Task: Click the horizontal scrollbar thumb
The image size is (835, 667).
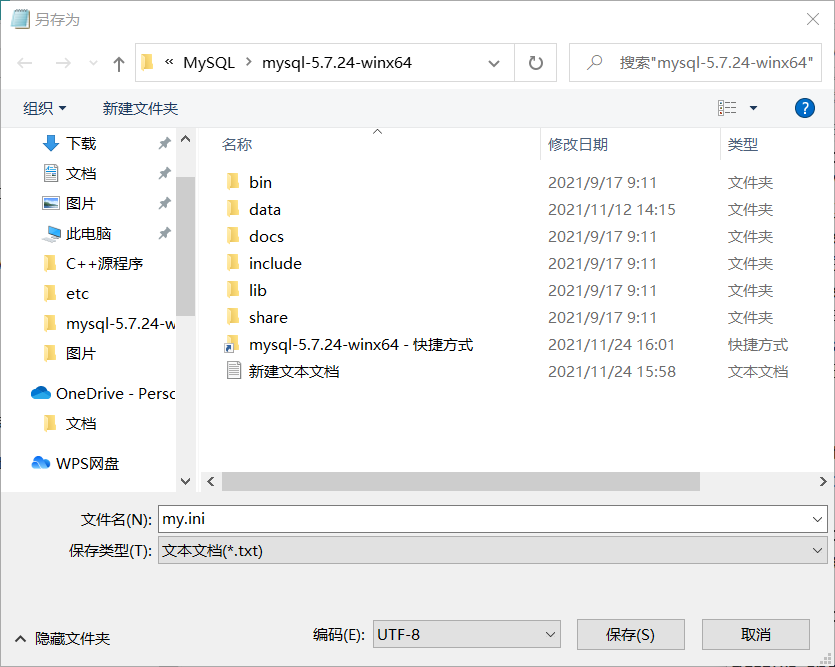Action: [x=461, y=482]
